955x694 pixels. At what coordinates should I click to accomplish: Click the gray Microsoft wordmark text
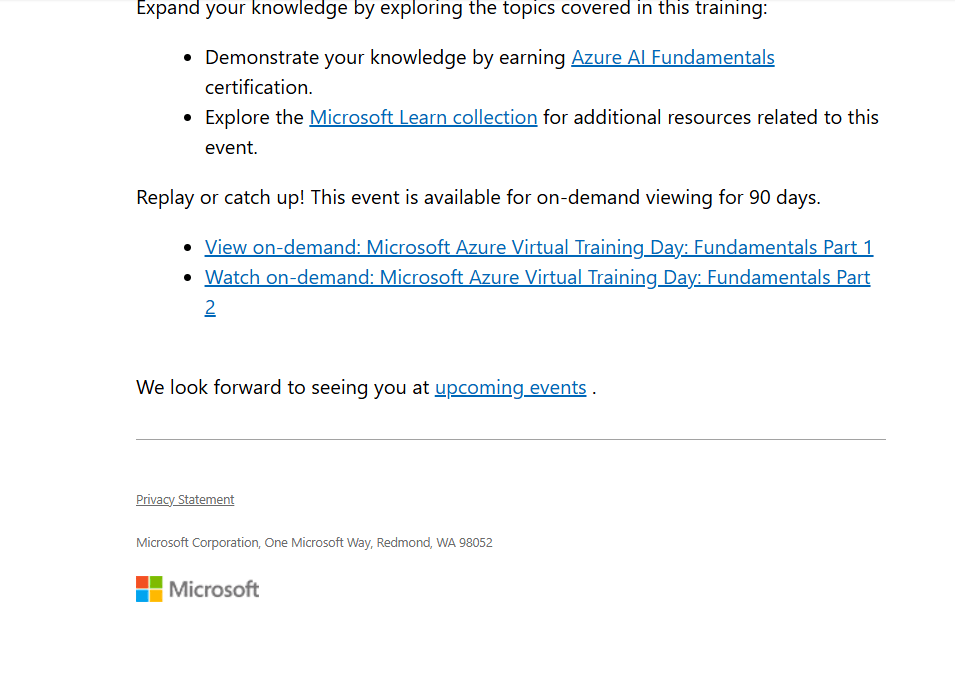pyautogui.click(x=214, y=589)
